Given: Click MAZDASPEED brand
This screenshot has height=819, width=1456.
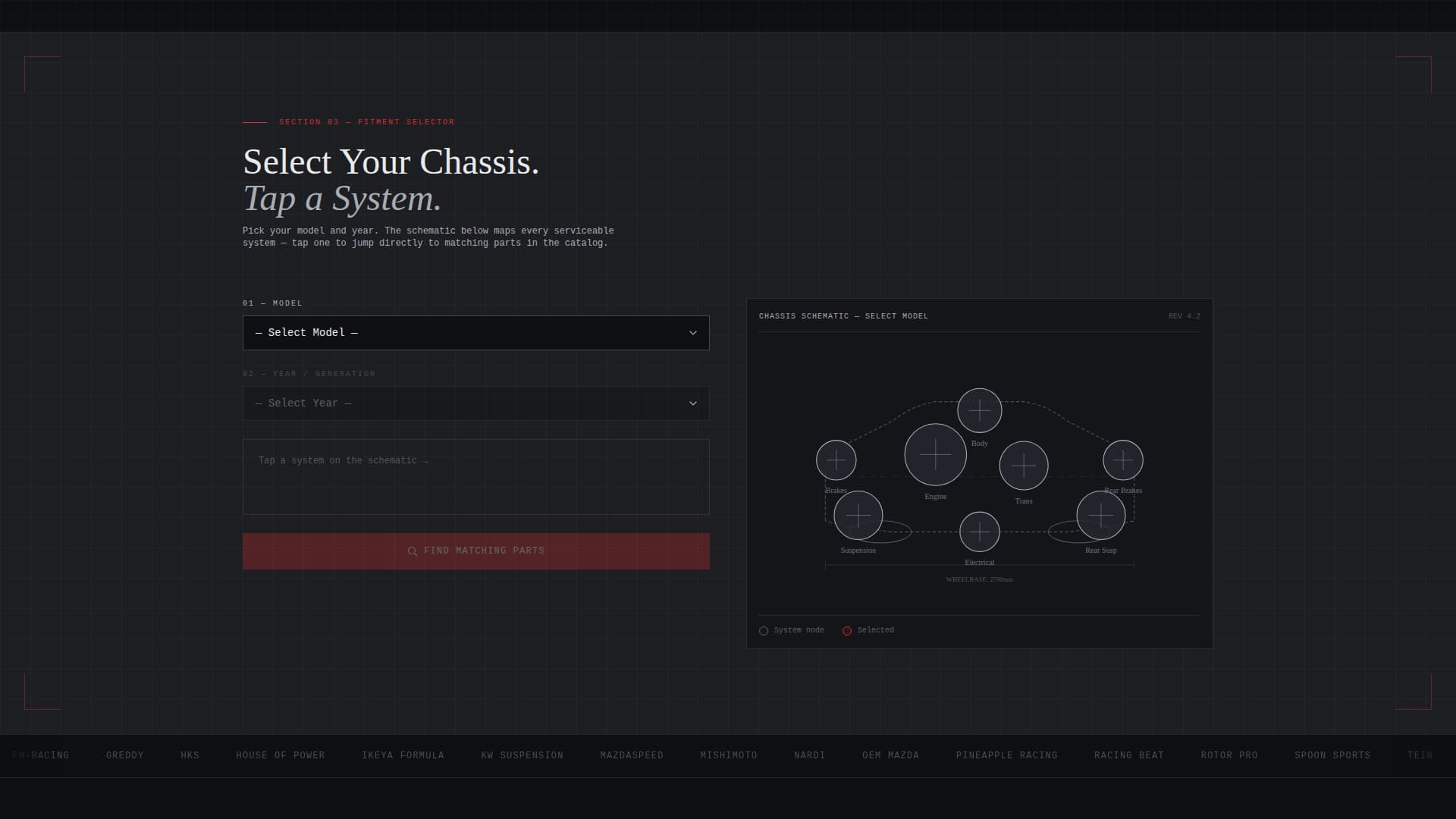Looking at the screenshot, I should tap(631, 755).
